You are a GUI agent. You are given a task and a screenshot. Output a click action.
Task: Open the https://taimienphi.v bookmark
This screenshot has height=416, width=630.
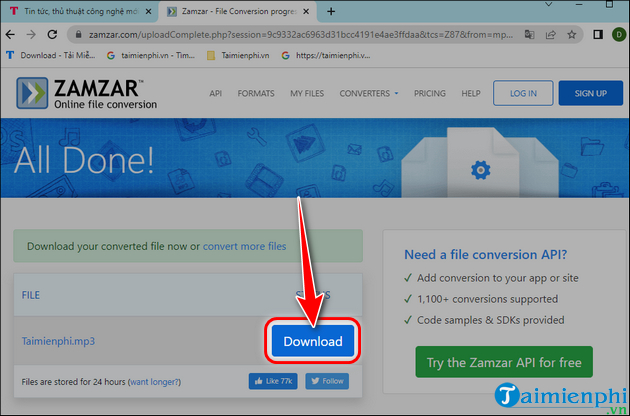[x=326, y=55]
